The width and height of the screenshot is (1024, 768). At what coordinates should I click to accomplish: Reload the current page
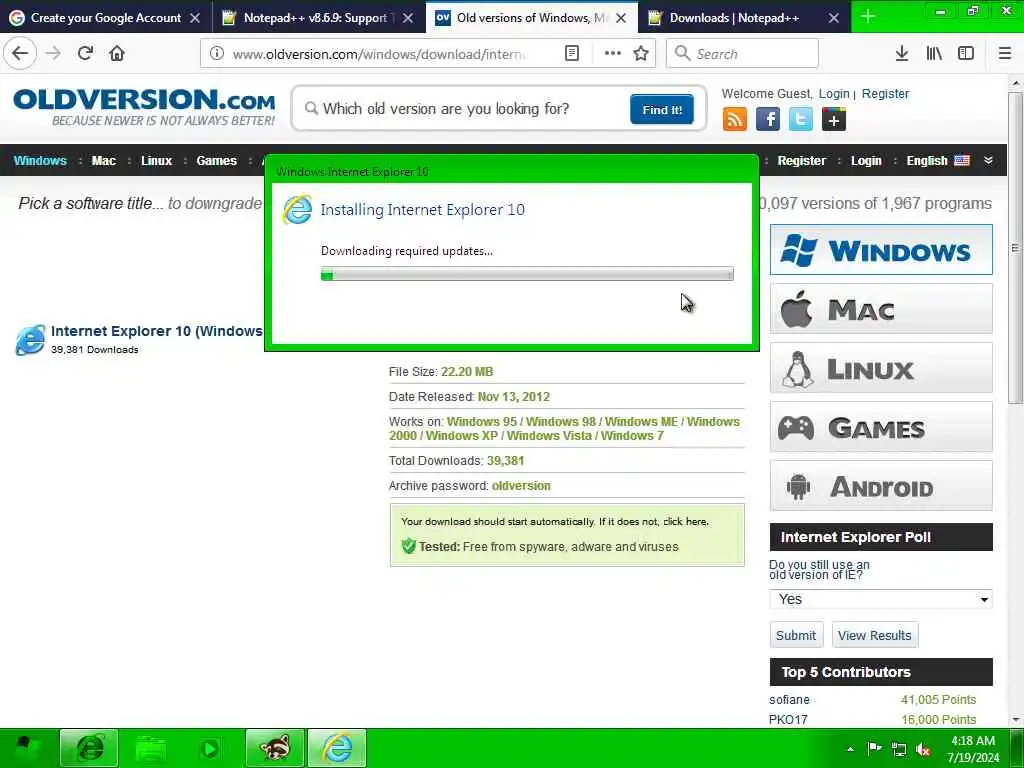point(85,53)
